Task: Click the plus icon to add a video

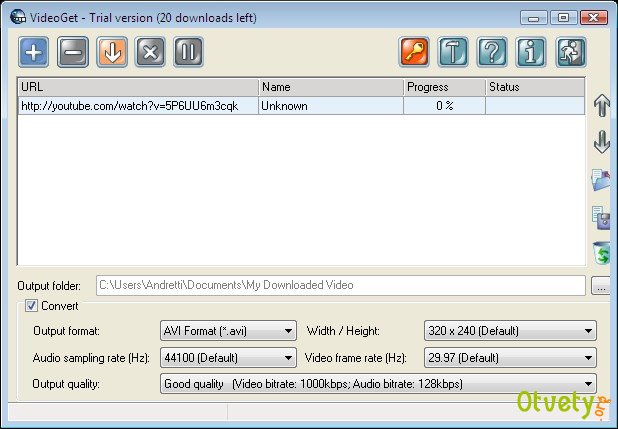Action: point(34,52)
